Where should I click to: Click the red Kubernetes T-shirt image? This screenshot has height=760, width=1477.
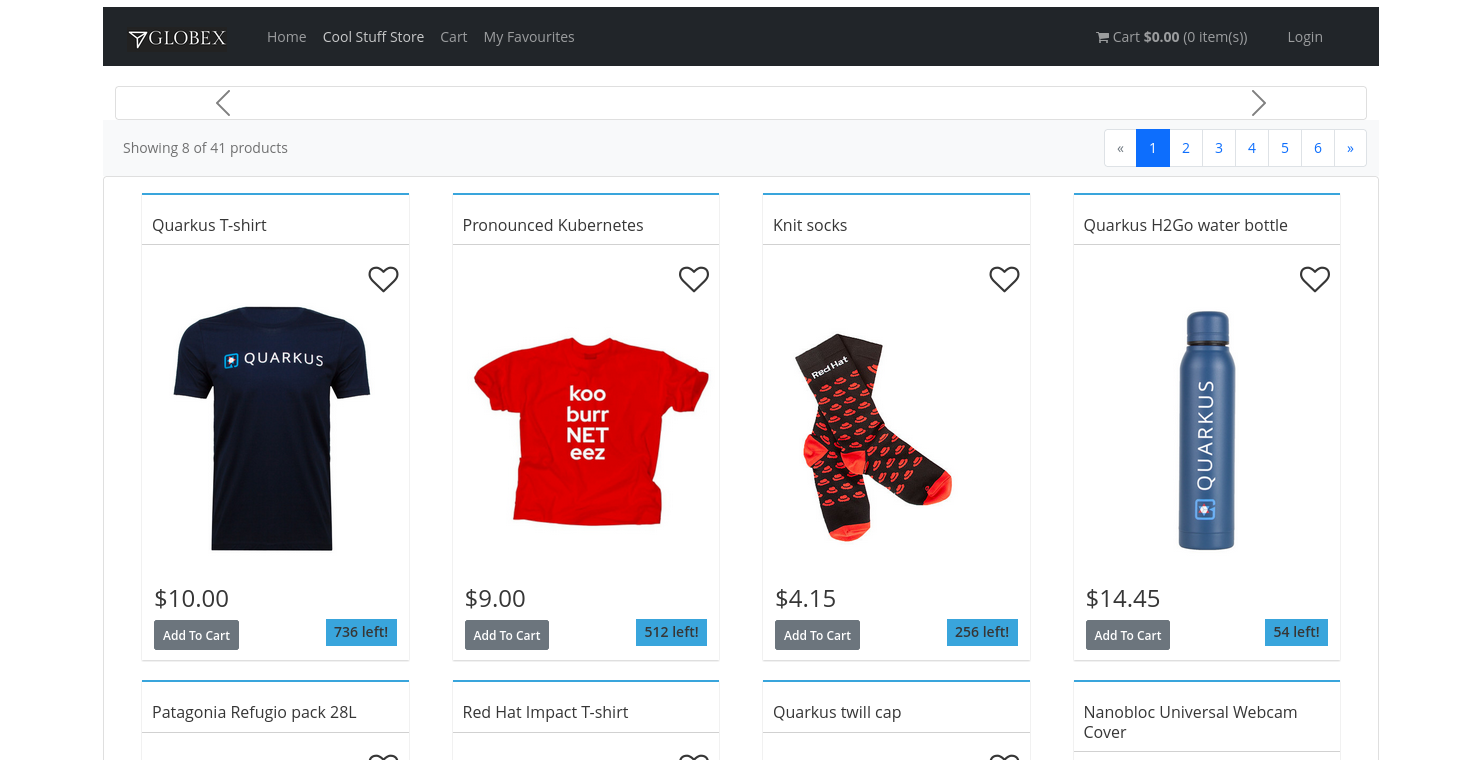(590, 430)
